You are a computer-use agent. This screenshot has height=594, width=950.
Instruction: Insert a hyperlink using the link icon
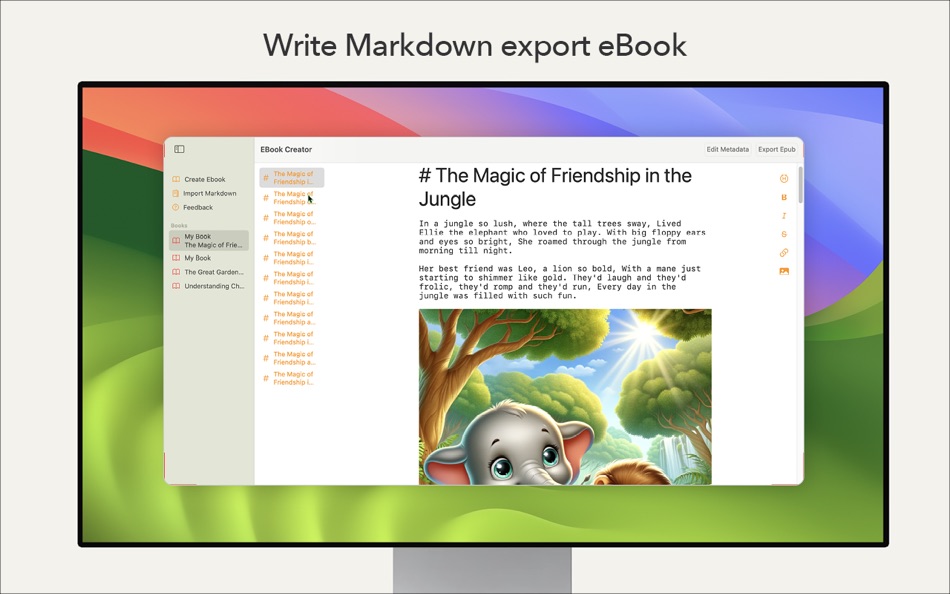pyautogui.click(x=783, y=251)
